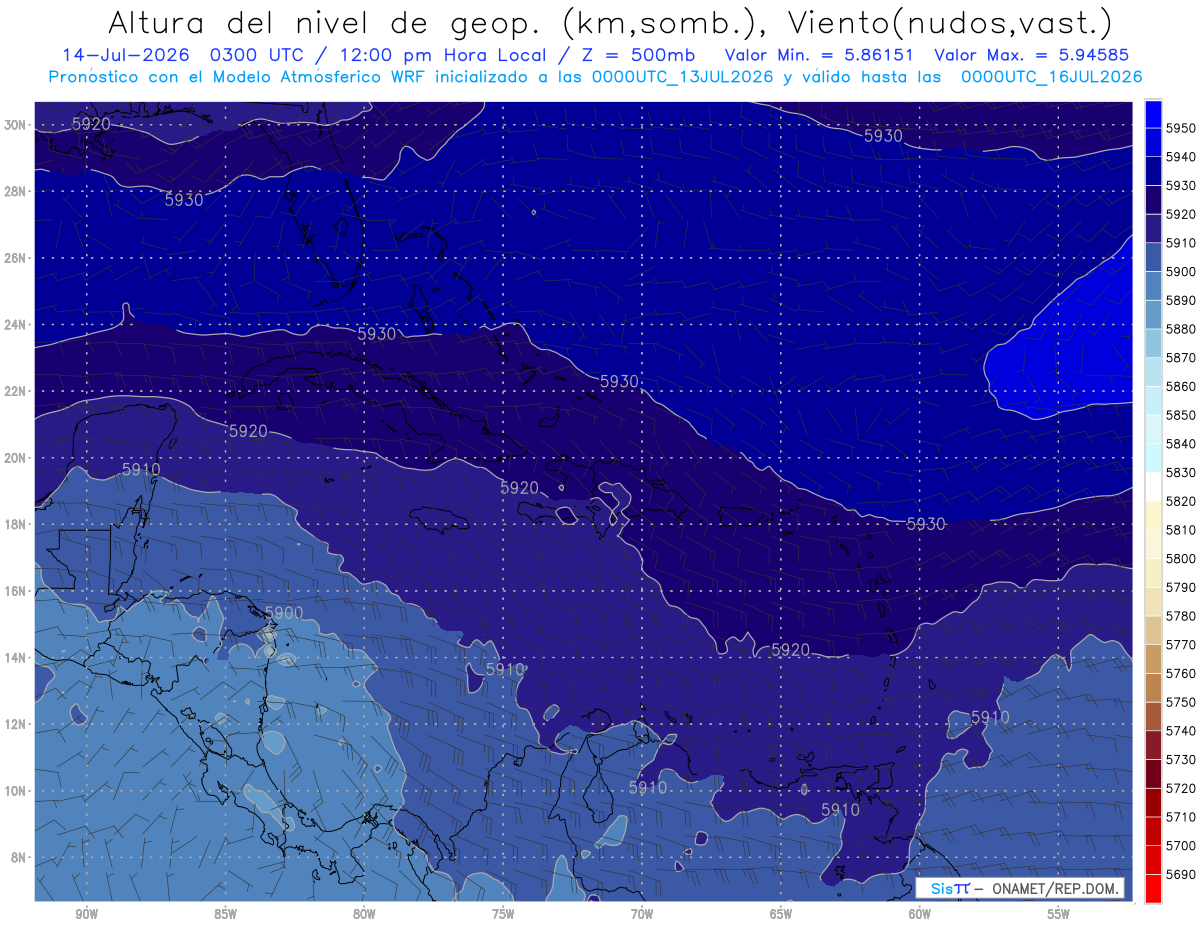The height and width of the screenshot is (927, 1200).
Task: Click the 12N latitude axis label
Action: [x=16, y=724]
